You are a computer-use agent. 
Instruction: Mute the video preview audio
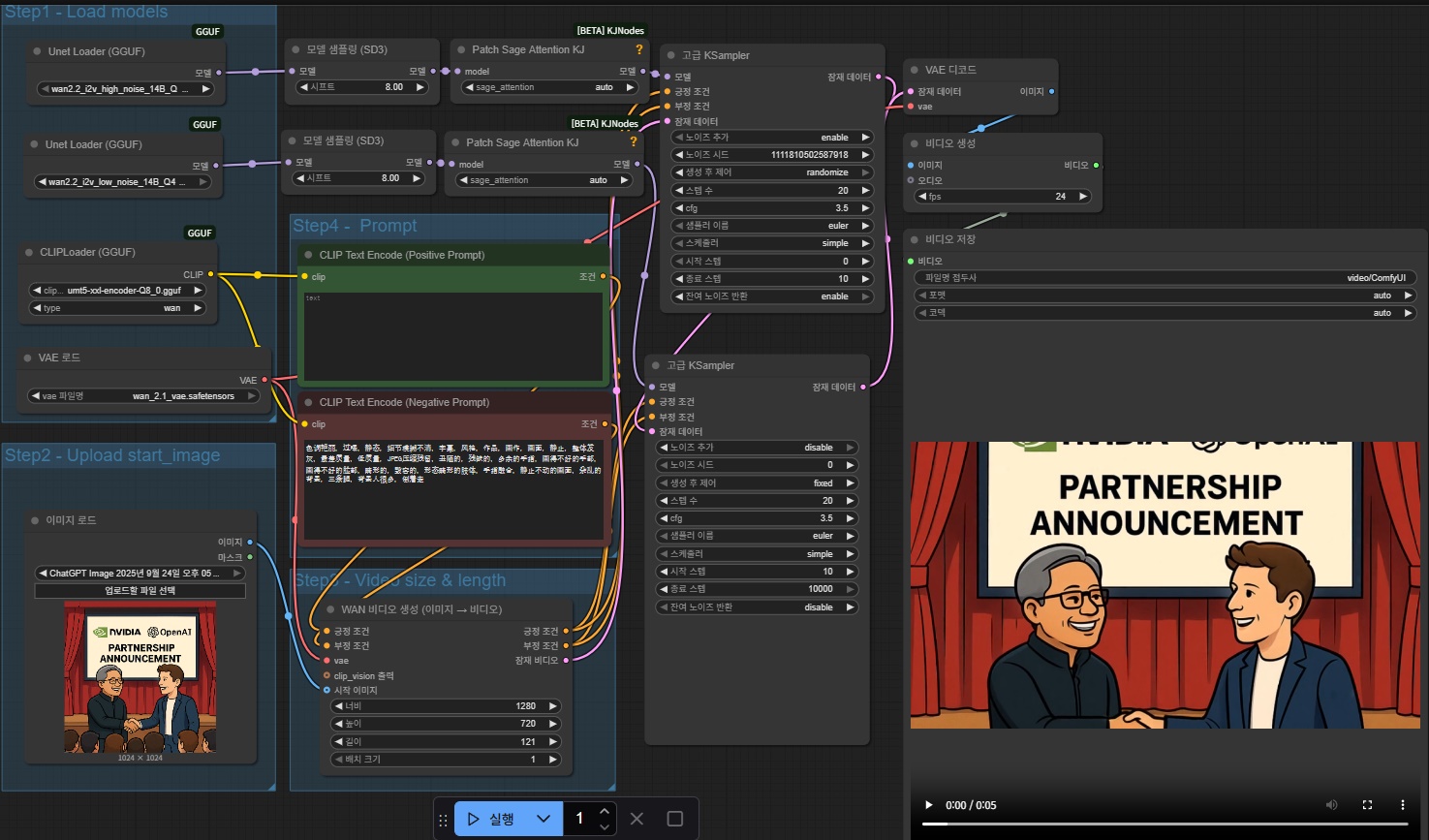coord(1331,805)
